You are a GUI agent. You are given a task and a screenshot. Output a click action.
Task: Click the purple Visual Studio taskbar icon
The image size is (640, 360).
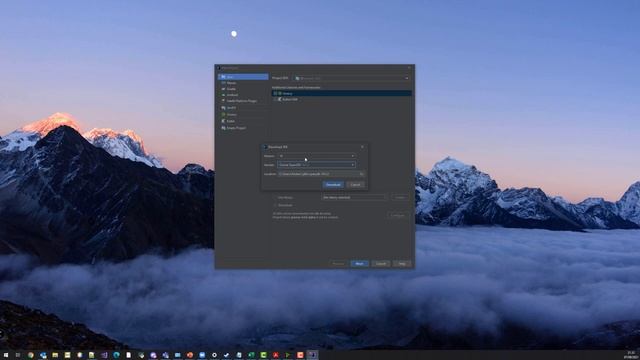[104, 355]
